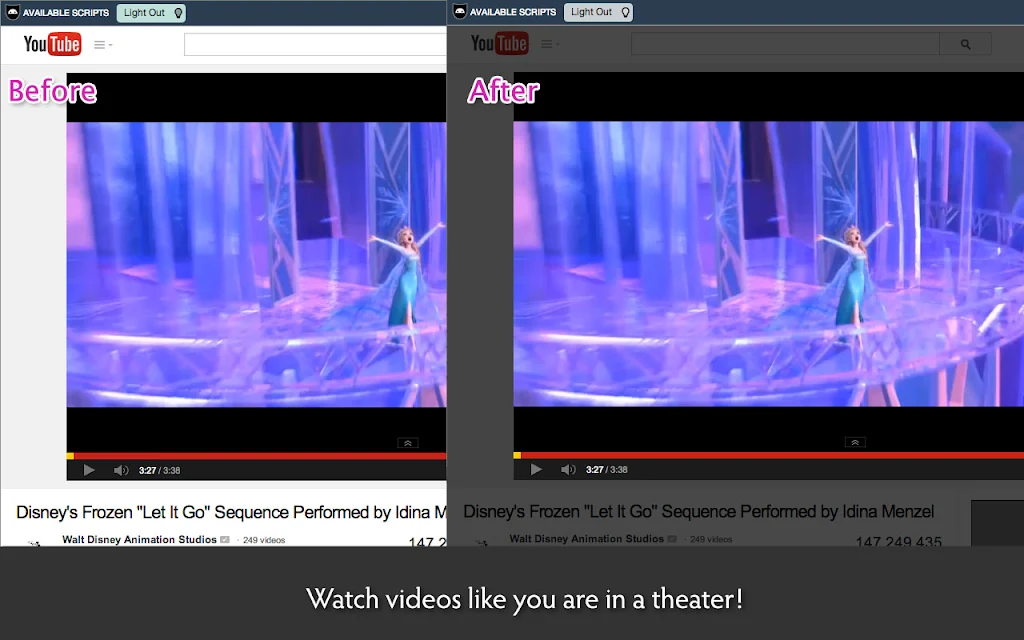Mute volume speaker in After panel
Viewport: 1024px width, 640px height.
point(568,470)
